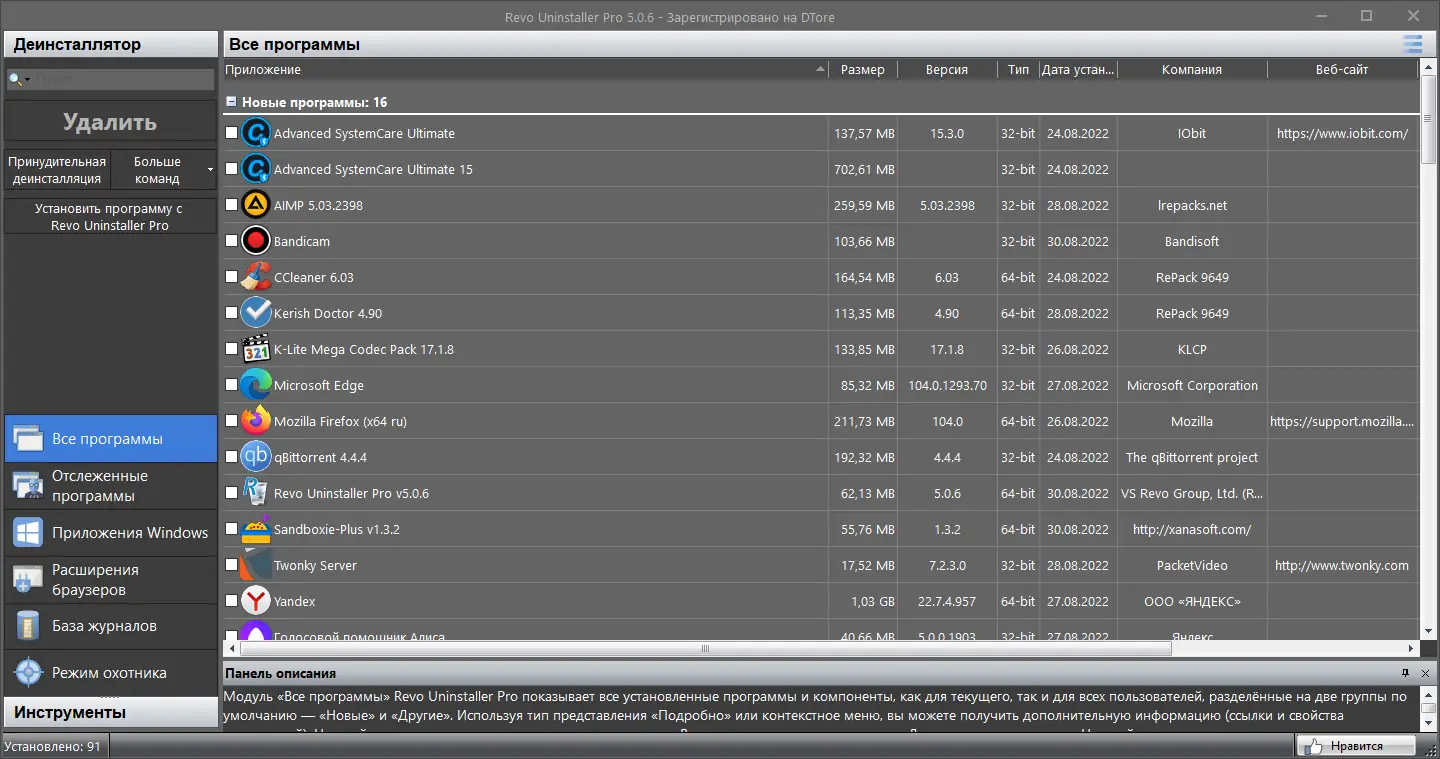The image size is (1440, 759).
Task: Sort by the Приложение column header
Action: click(525, 69)
